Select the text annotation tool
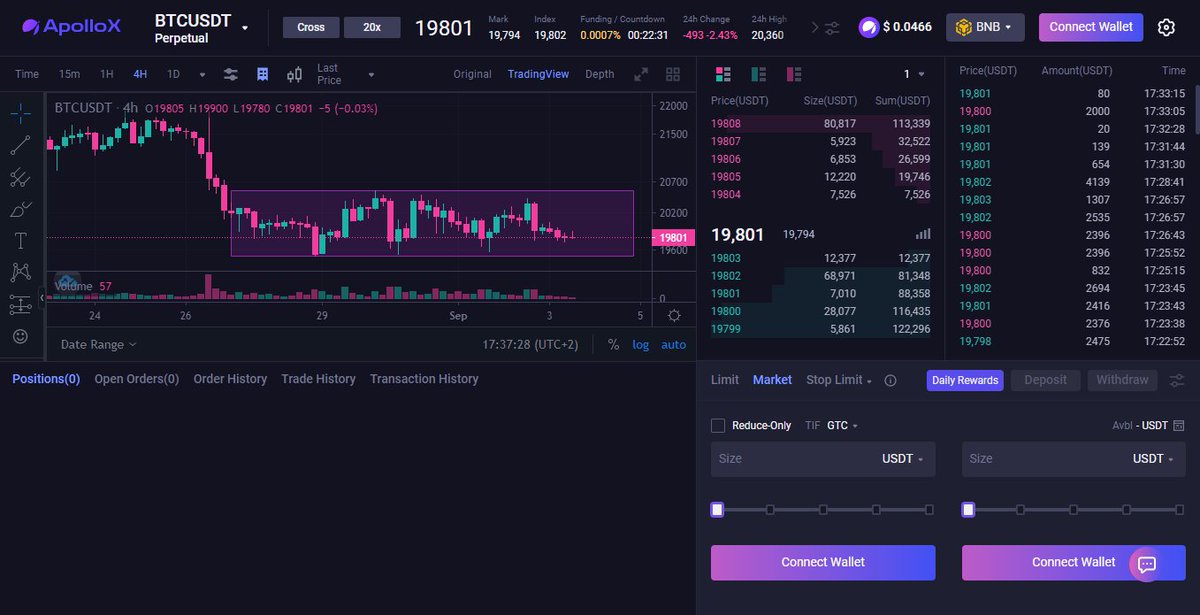1200x615 pixels. pos(20,241)
